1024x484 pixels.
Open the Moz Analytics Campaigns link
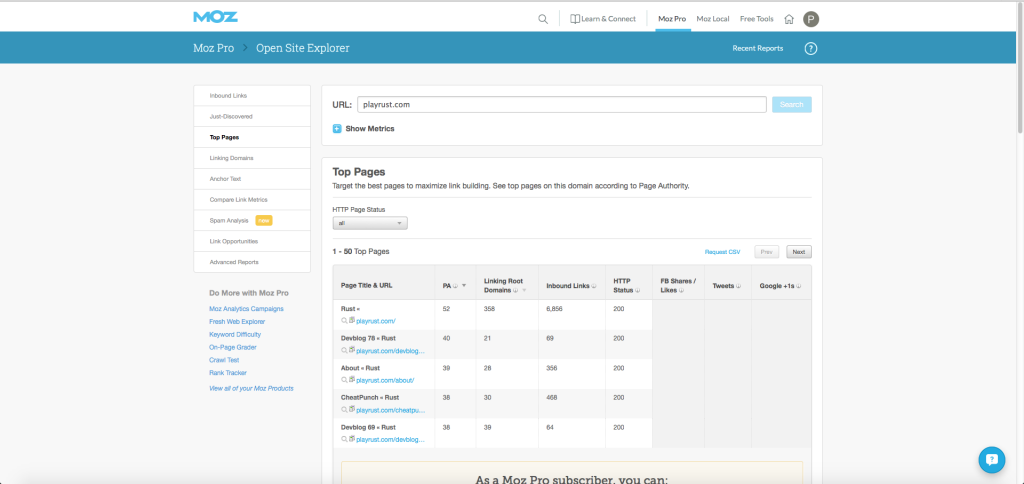246,309
